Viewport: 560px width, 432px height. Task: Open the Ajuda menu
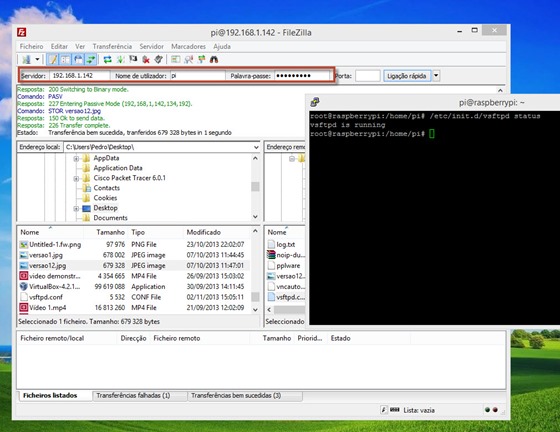coord(222,46)
